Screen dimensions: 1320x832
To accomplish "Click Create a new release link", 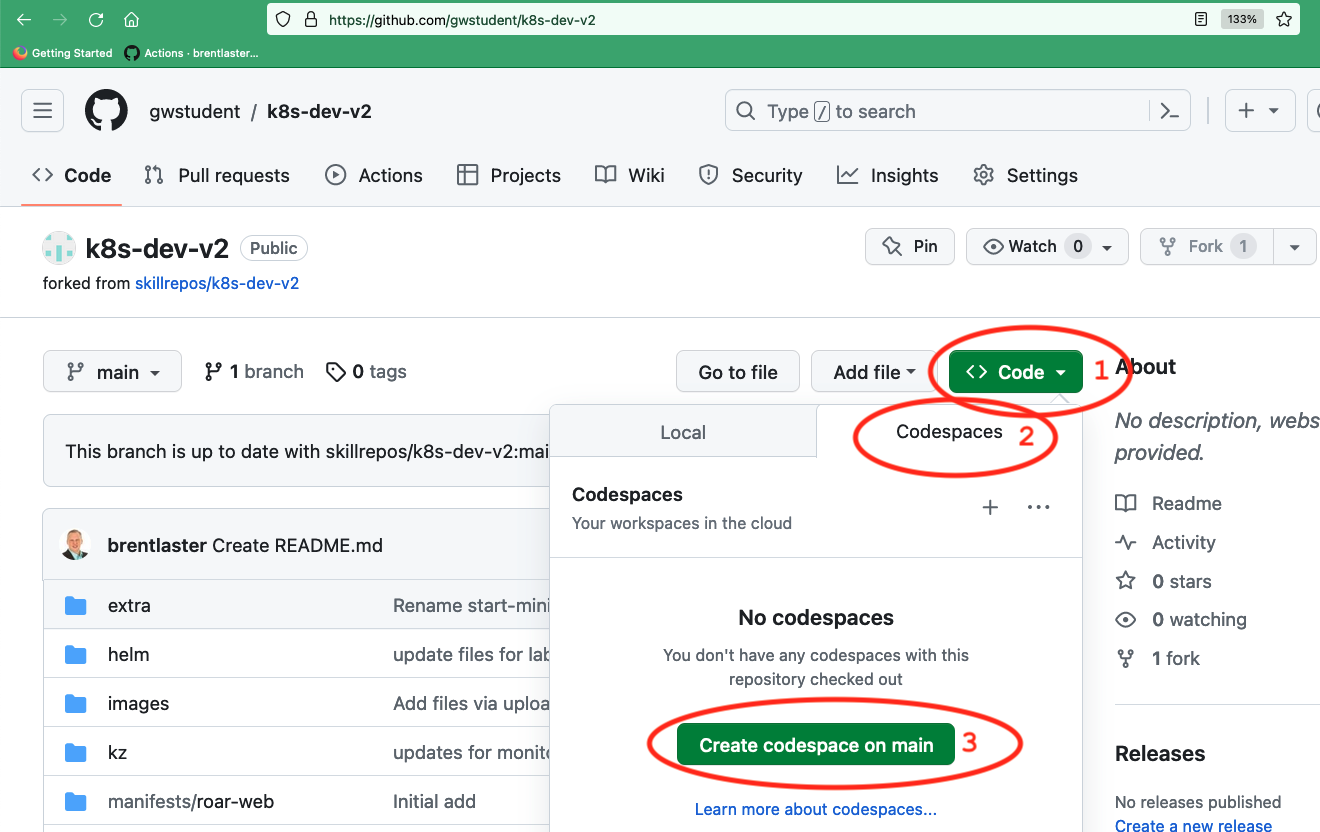I will 1193,825.
